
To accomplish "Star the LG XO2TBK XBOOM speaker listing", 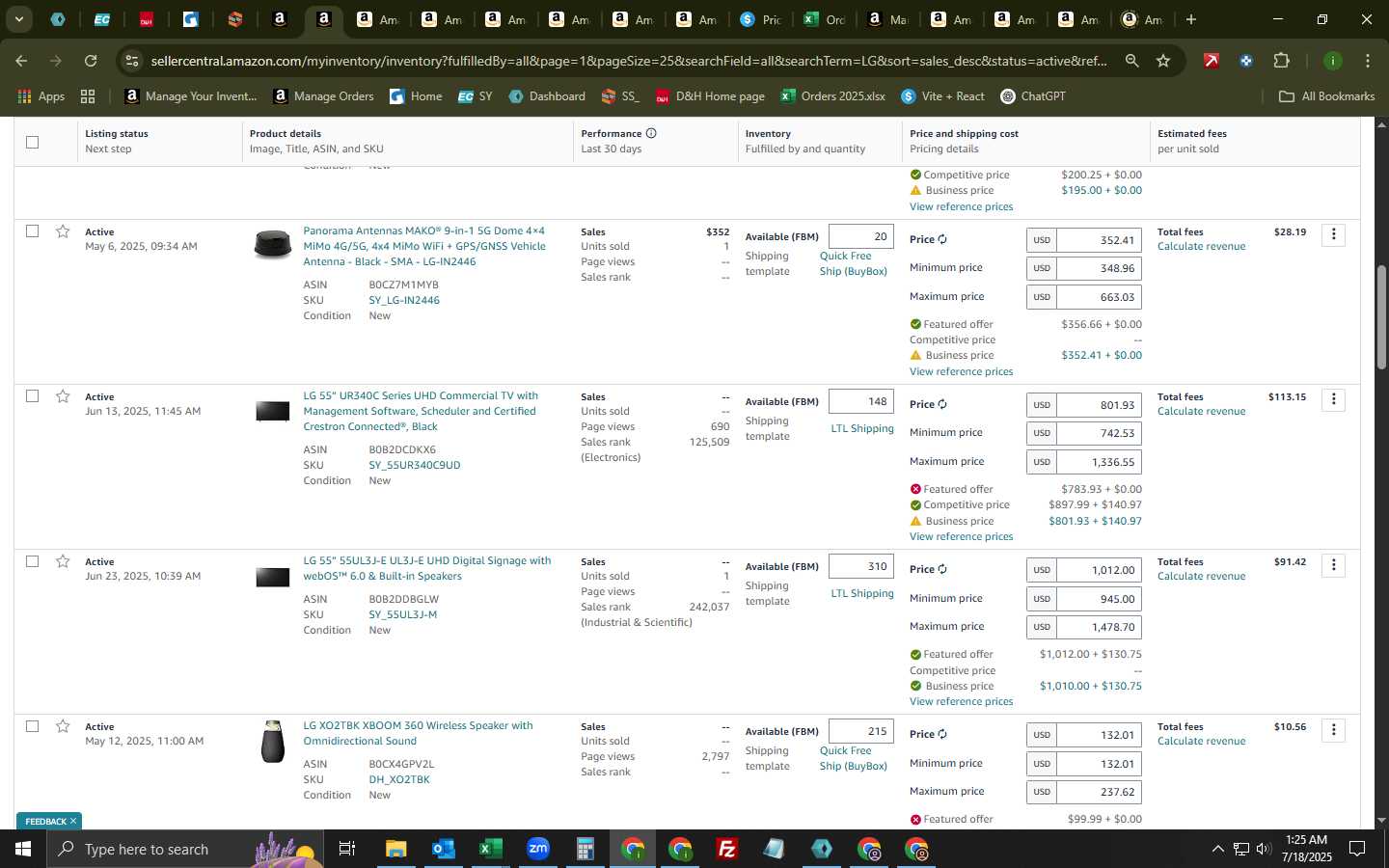I will (63, 726).
